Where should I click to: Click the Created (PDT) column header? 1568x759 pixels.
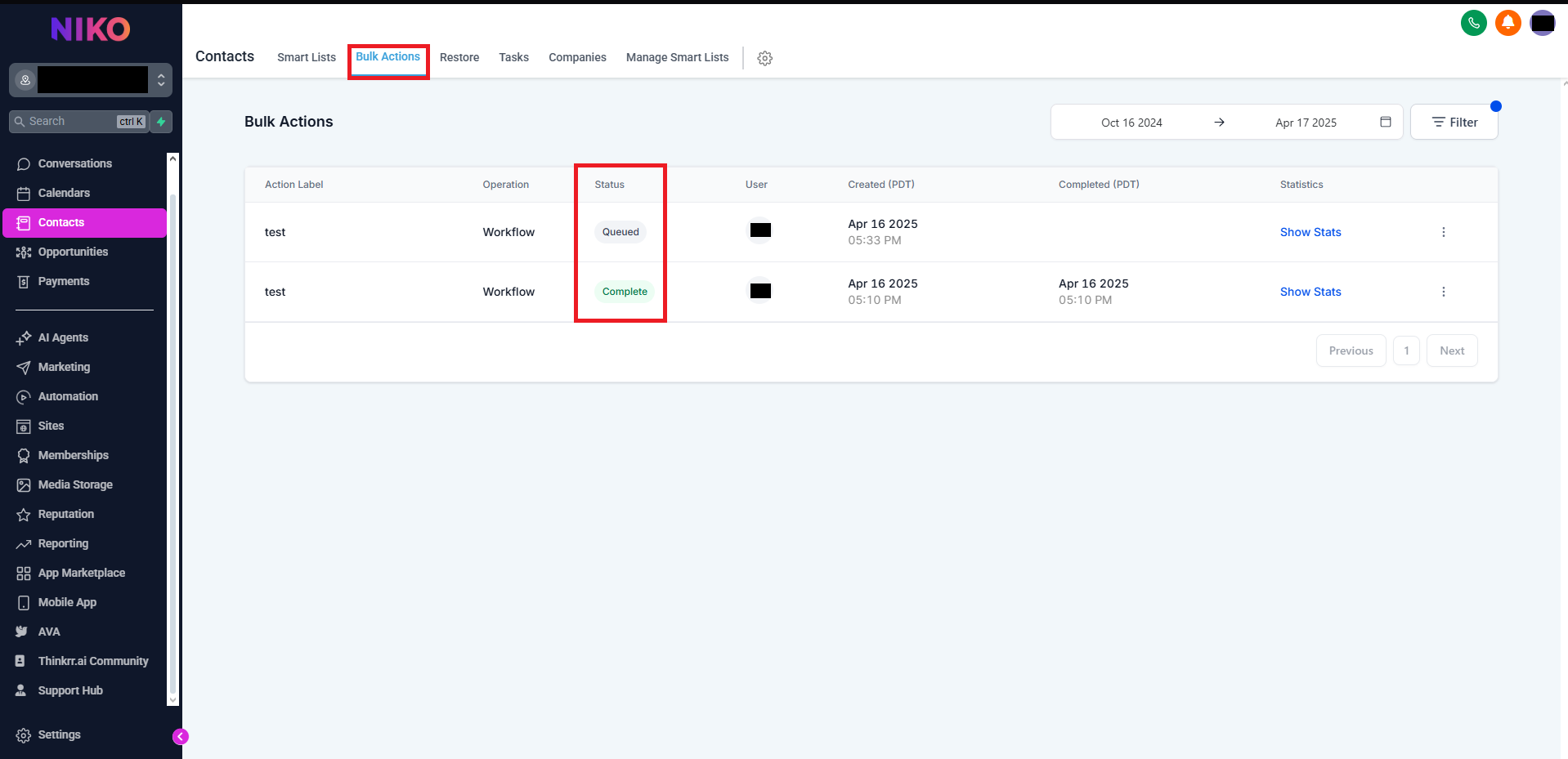point(880,185)
